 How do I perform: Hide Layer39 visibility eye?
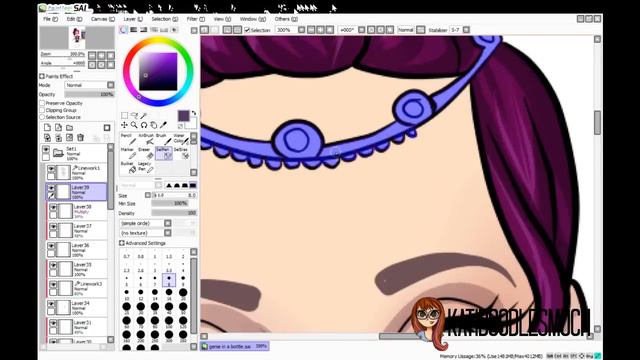(51, 188)
